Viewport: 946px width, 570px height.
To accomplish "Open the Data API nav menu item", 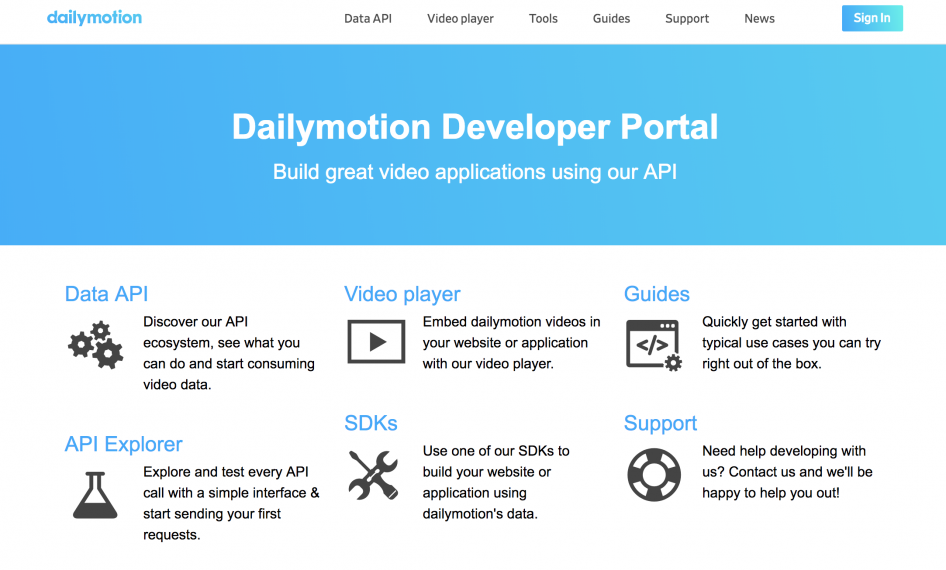I will [368, 19].
